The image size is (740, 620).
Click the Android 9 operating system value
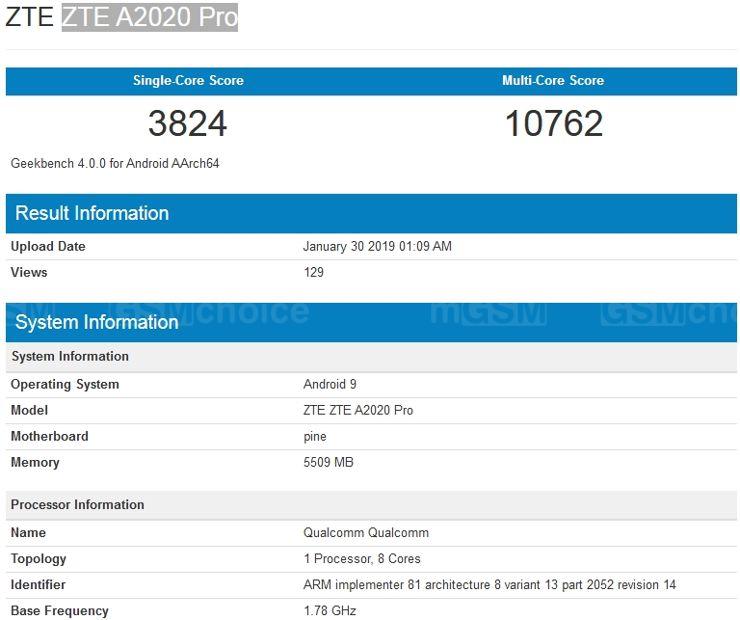(x=329, y=384)
